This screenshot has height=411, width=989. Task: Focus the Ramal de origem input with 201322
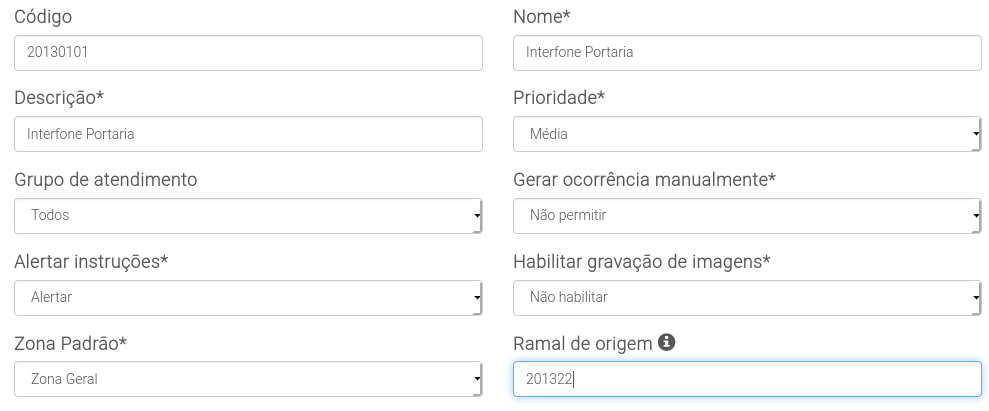tap(747, 379)
